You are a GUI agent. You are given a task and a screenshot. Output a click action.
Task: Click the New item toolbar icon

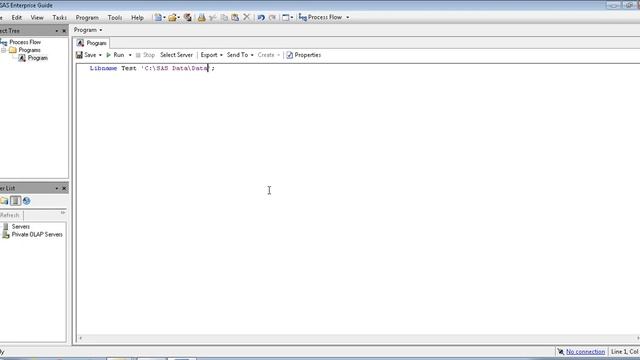pyautogui.click(x=158, y=18)
